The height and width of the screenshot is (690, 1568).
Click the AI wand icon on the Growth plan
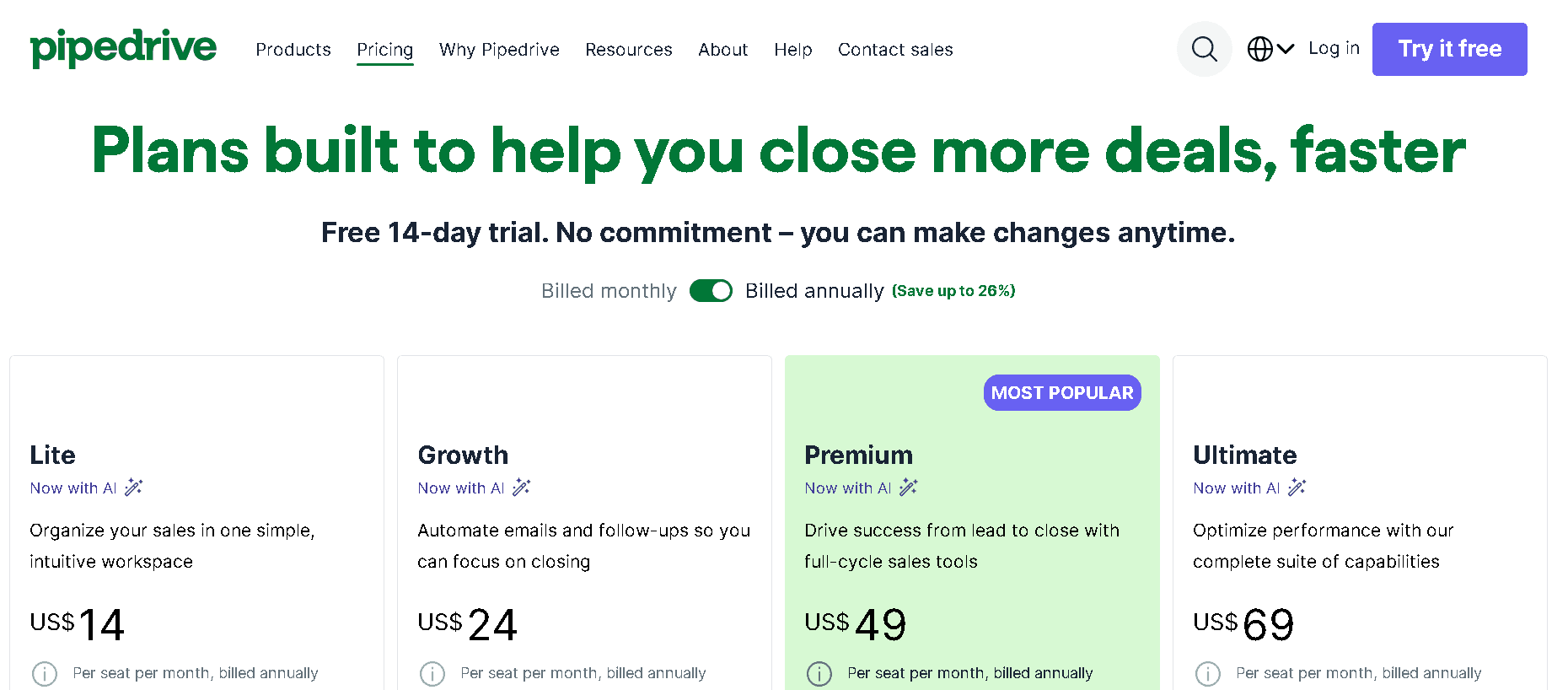coord(521,487)
